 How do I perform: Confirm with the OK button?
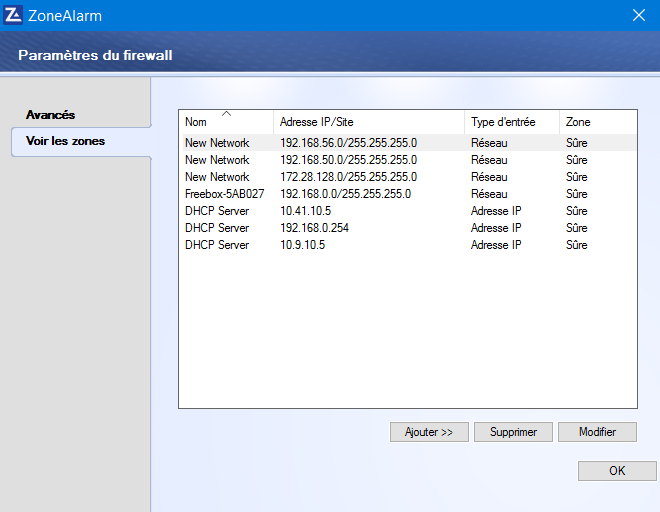(617, 471)
